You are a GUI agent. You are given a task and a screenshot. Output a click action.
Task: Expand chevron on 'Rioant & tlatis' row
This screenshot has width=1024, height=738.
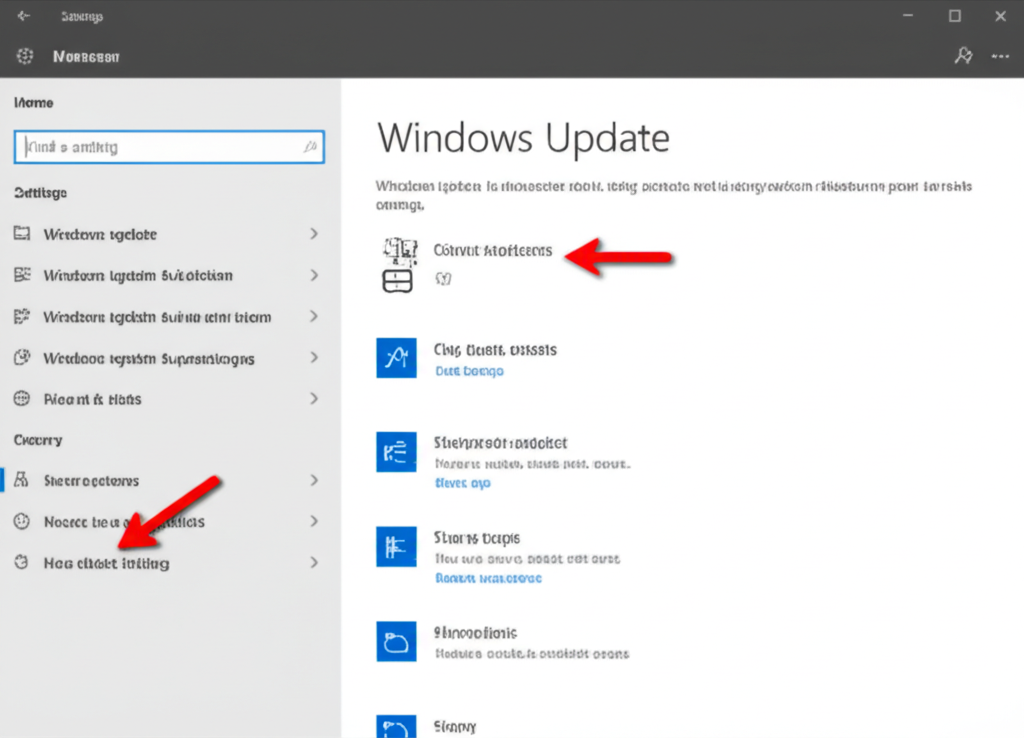pos(314,398)
